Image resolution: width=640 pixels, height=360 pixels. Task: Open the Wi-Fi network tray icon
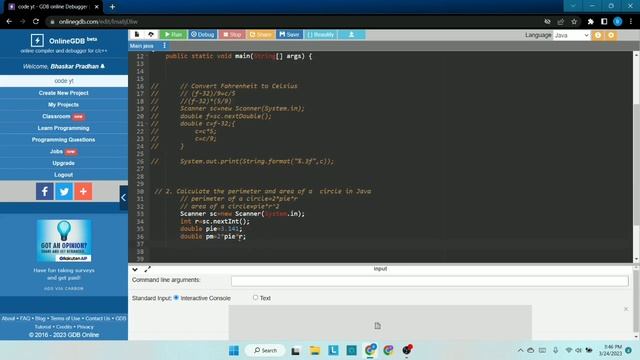(569, 350)
